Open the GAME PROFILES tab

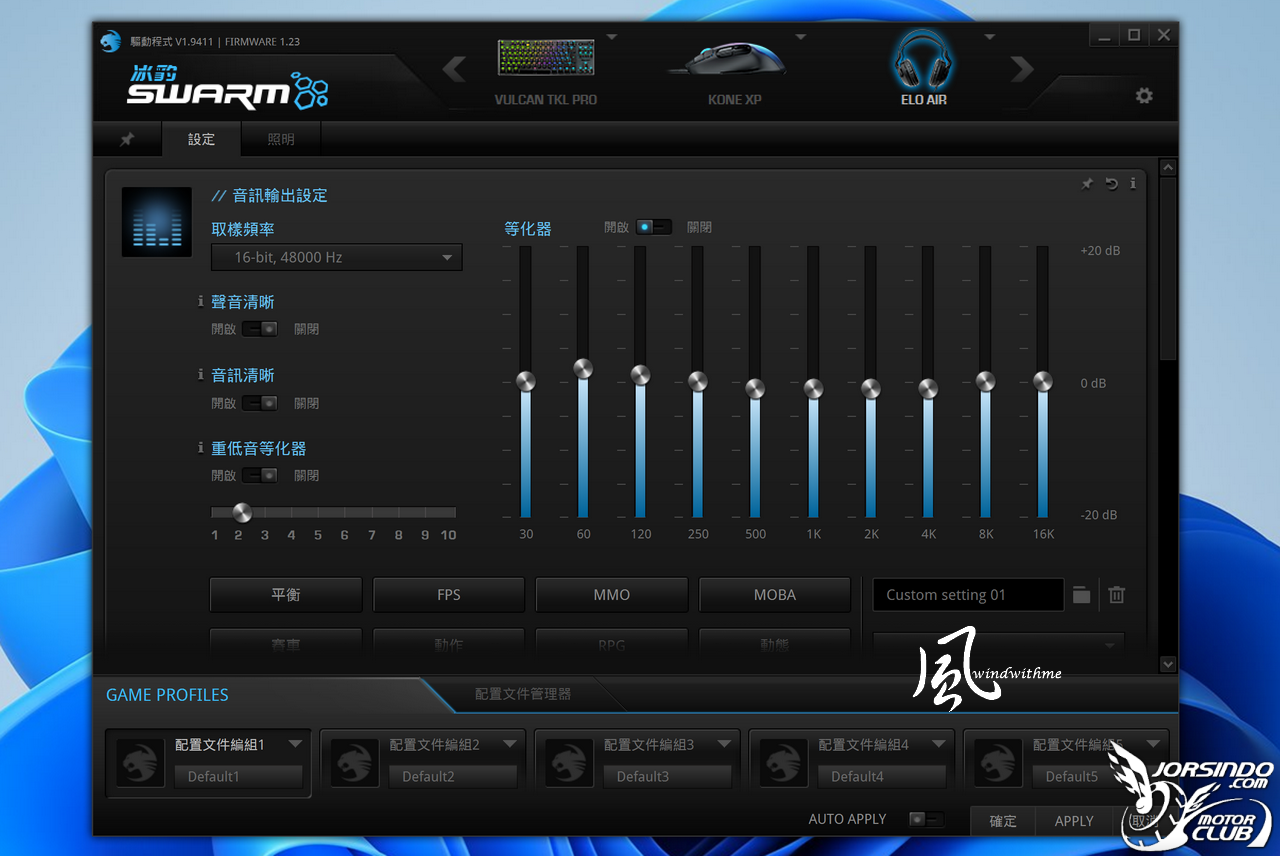tap(167, 695)
